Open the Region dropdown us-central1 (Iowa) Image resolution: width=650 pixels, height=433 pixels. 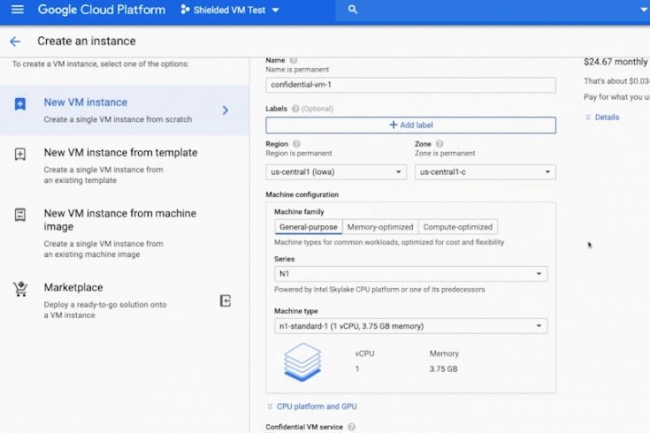coord(336,172)
